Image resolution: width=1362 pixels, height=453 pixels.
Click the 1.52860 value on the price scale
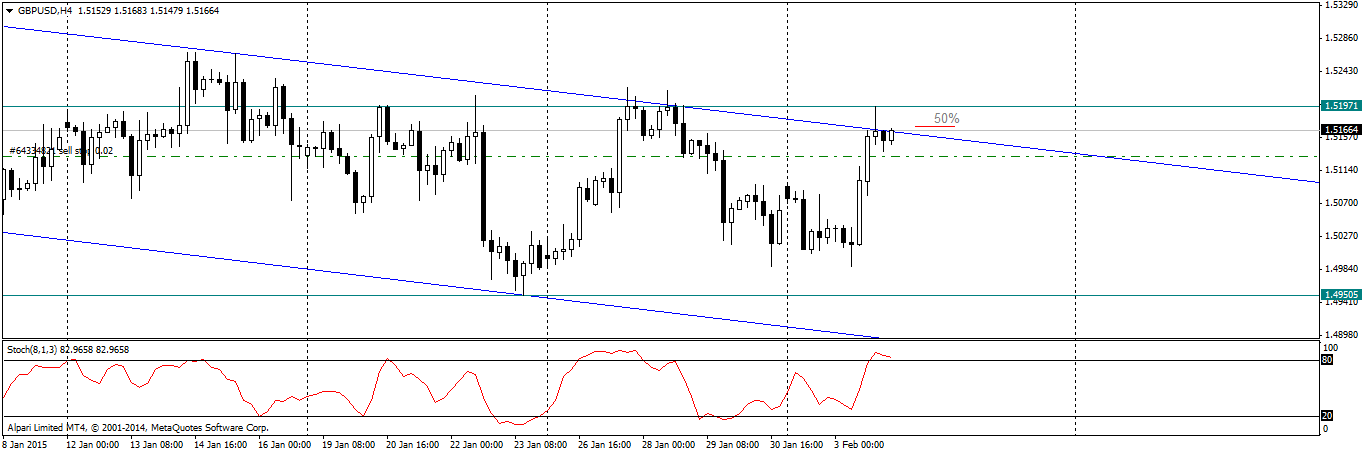[x=1340, y=39]
